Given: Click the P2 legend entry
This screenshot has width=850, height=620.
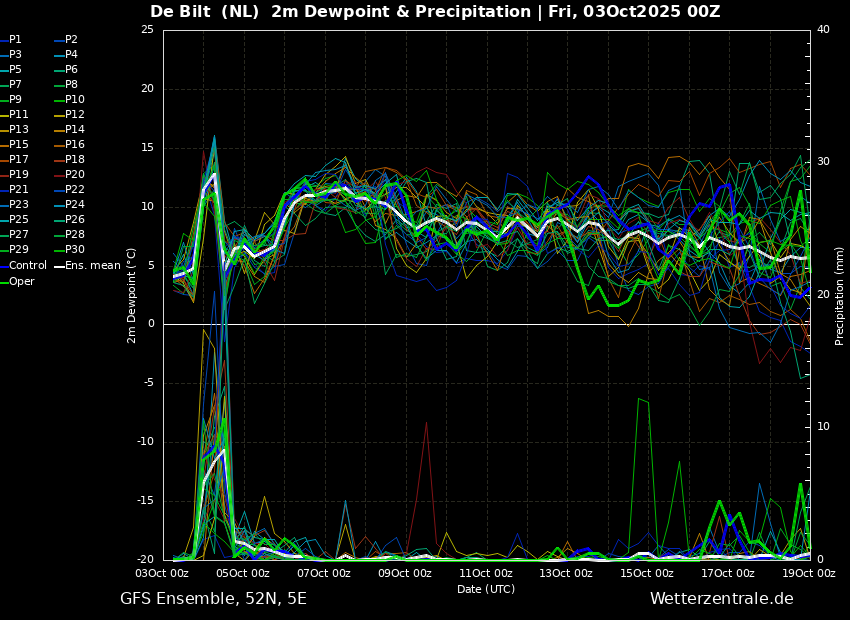Looking at the screenshot, I should pyautogui.click(x=67, y=40).
